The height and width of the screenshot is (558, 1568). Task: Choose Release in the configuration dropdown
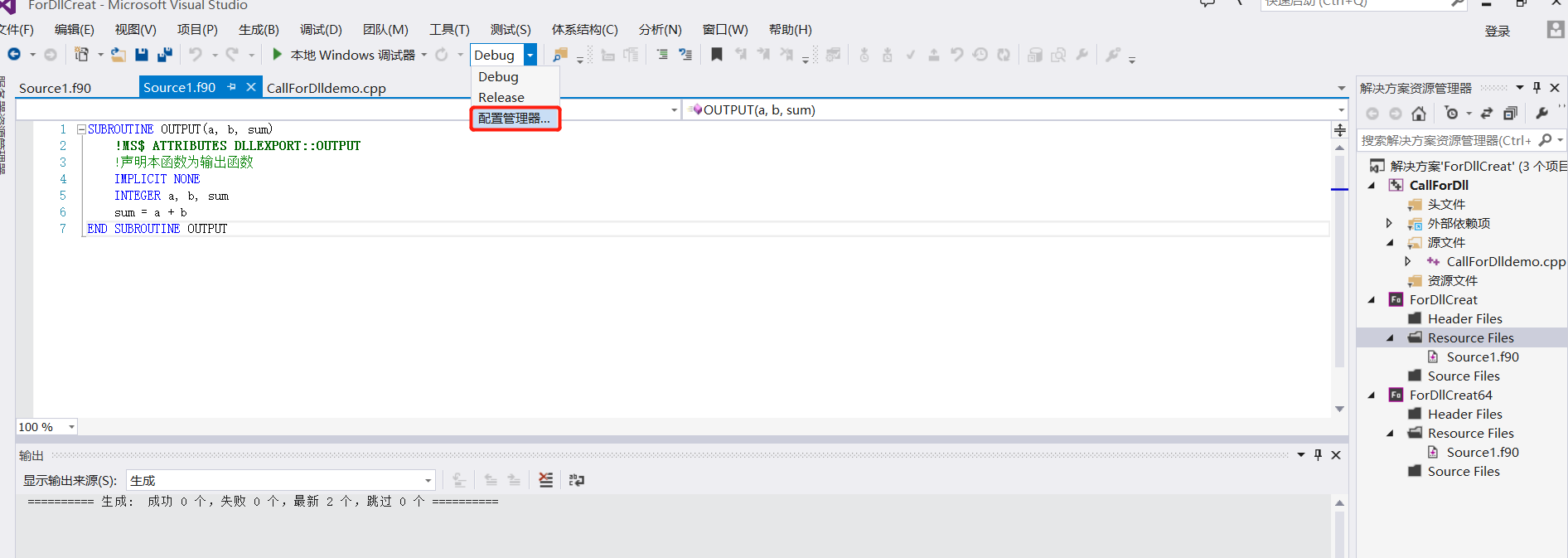coord(501,98)
